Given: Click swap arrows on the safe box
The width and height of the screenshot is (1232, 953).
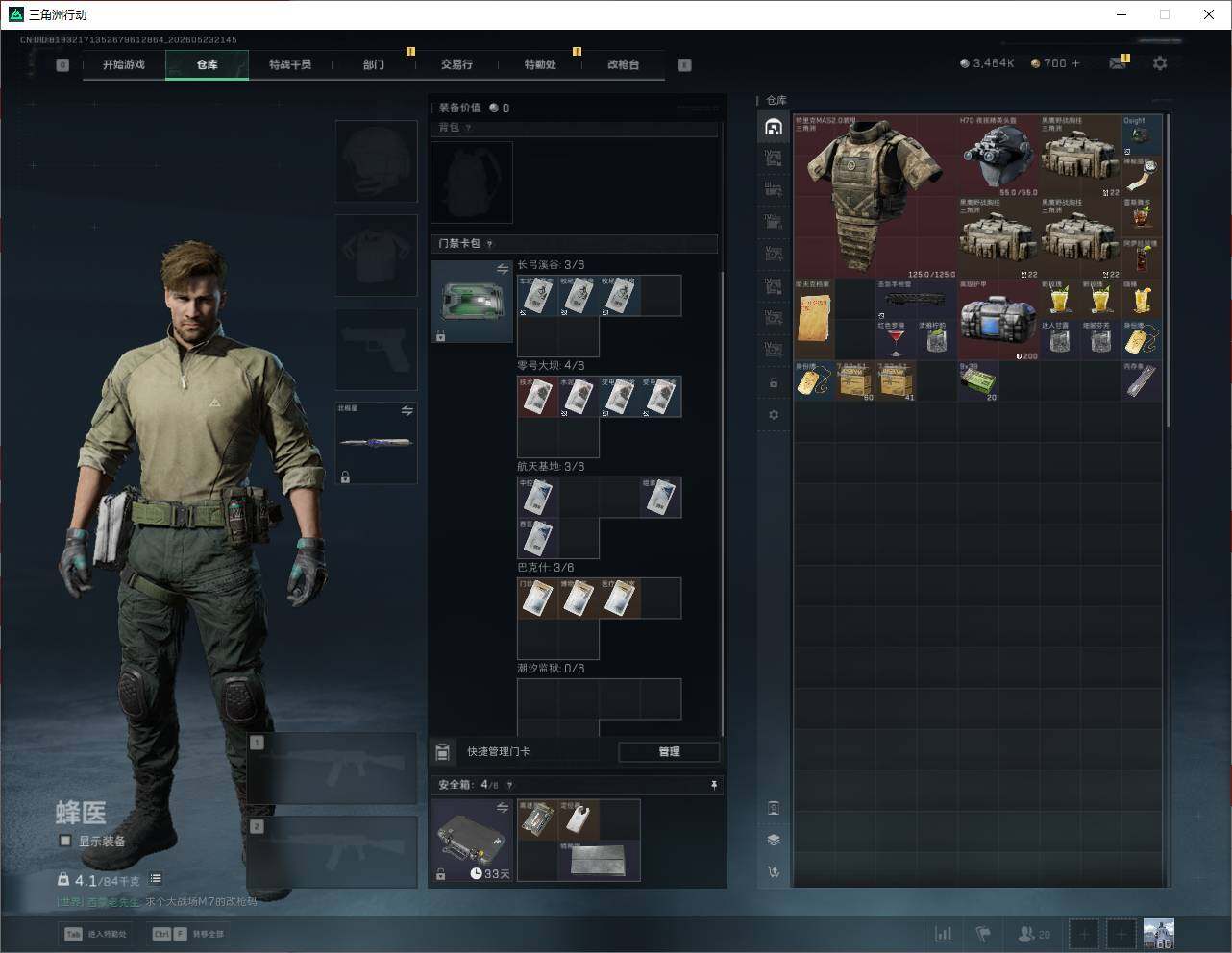Looking at the screenshot, I should (502, 808).
